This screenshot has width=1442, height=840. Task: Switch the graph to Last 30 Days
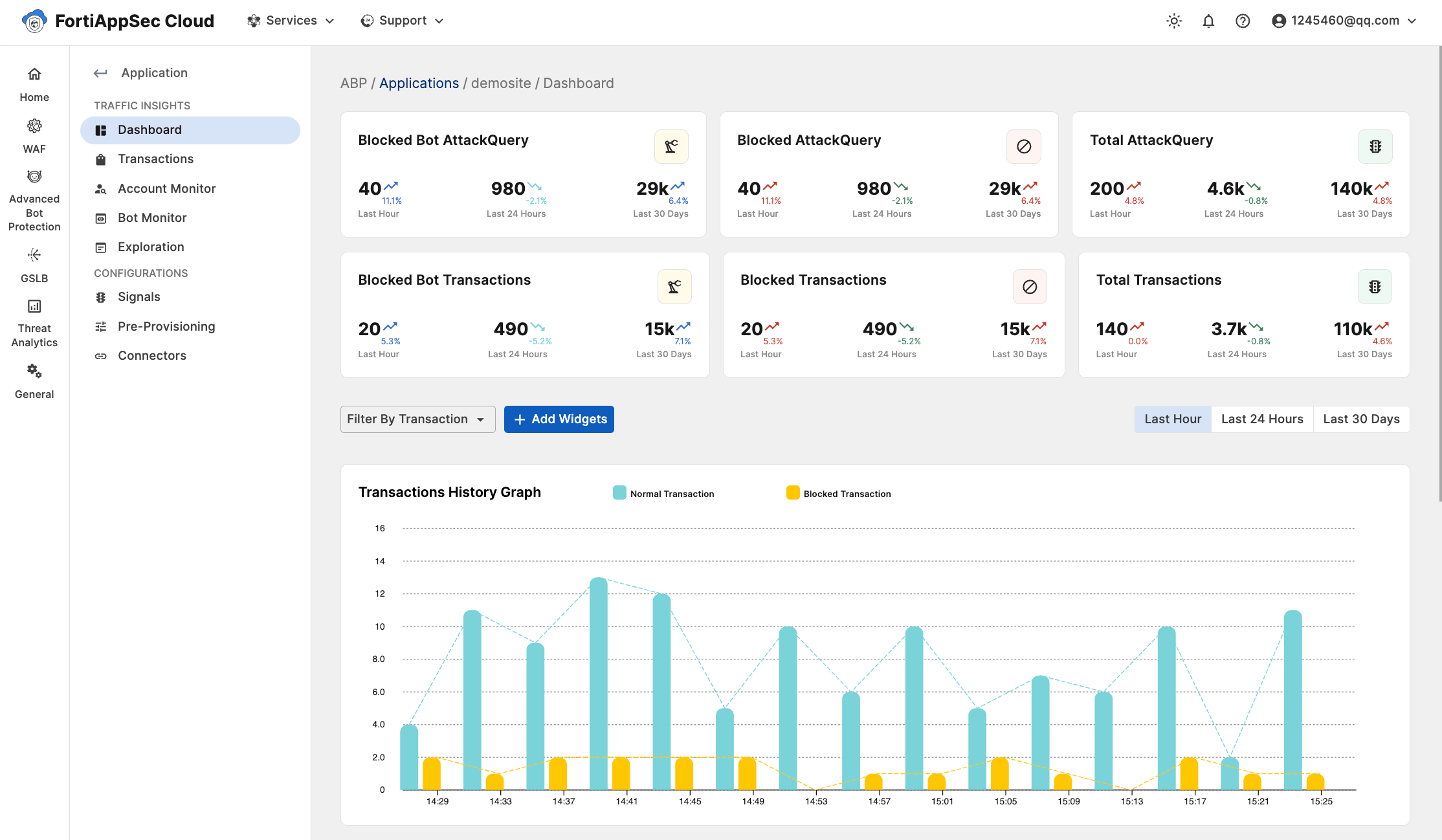click(x=1361, y=419)
